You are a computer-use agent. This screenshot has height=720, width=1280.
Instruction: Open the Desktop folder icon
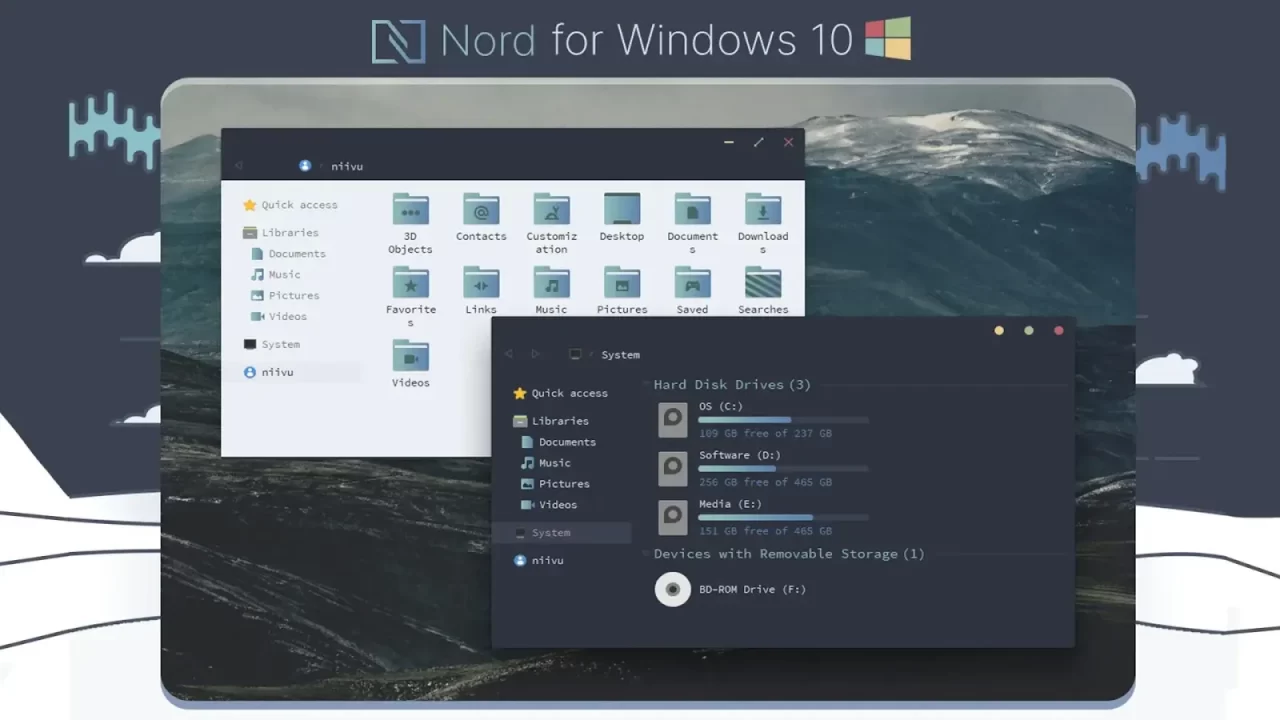click(622, 209)
